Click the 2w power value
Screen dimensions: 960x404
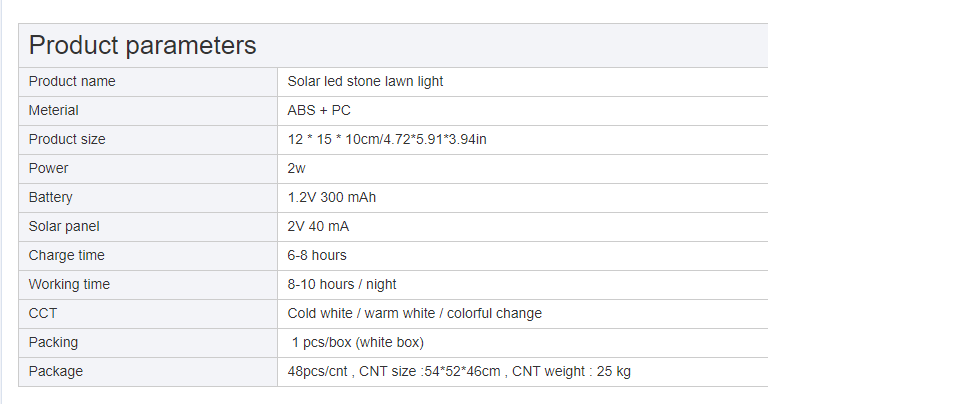pos(297,168)
